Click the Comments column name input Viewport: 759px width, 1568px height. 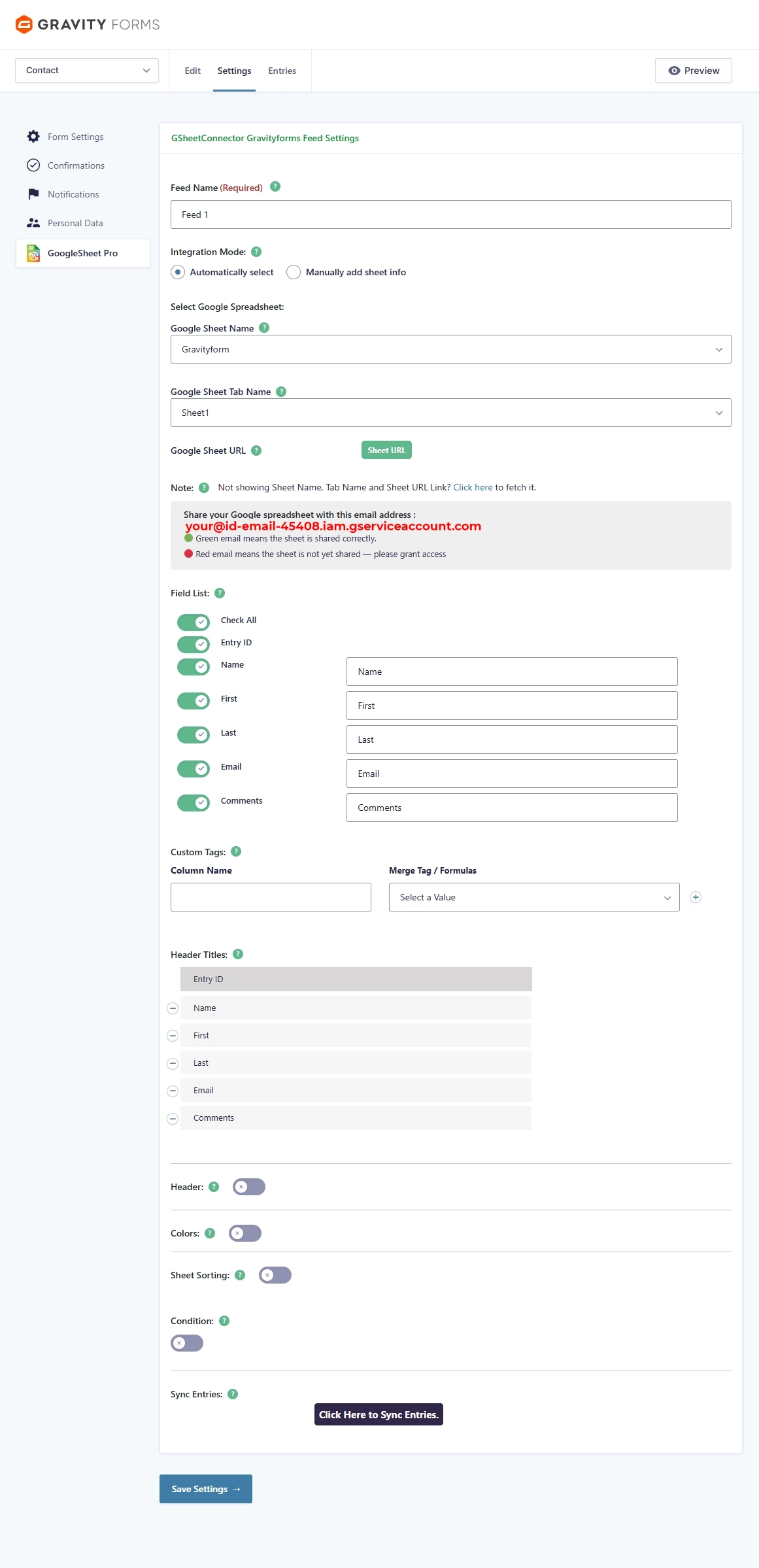512,808
